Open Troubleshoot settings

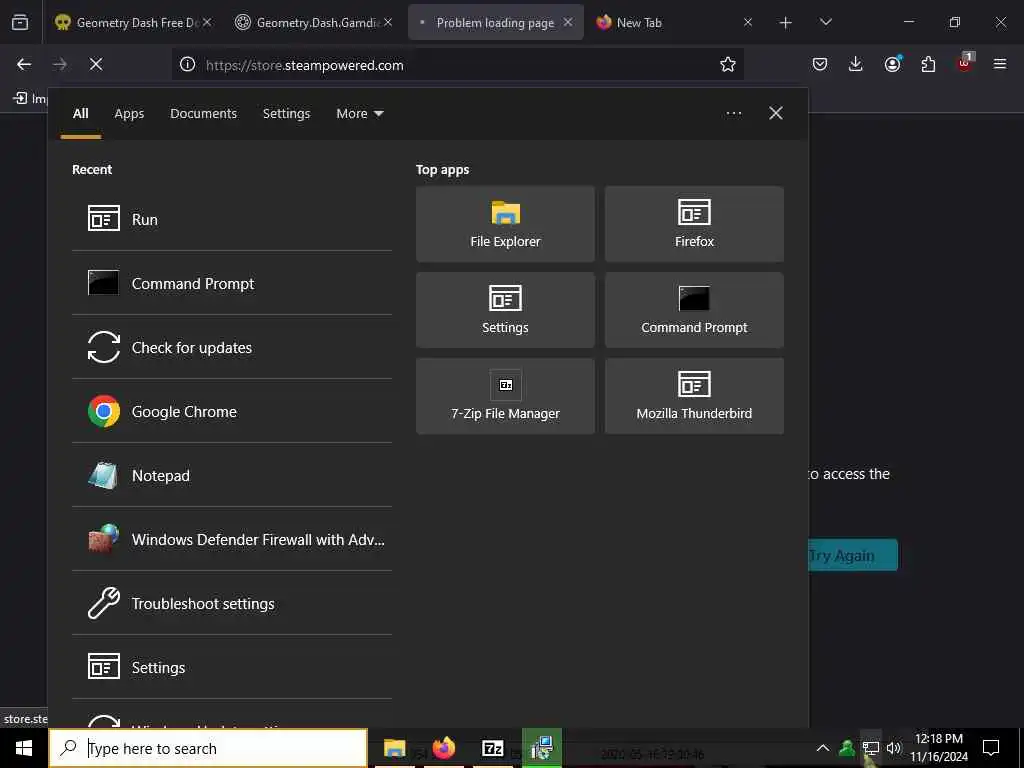pyautogui.click(x=232, y=603)
